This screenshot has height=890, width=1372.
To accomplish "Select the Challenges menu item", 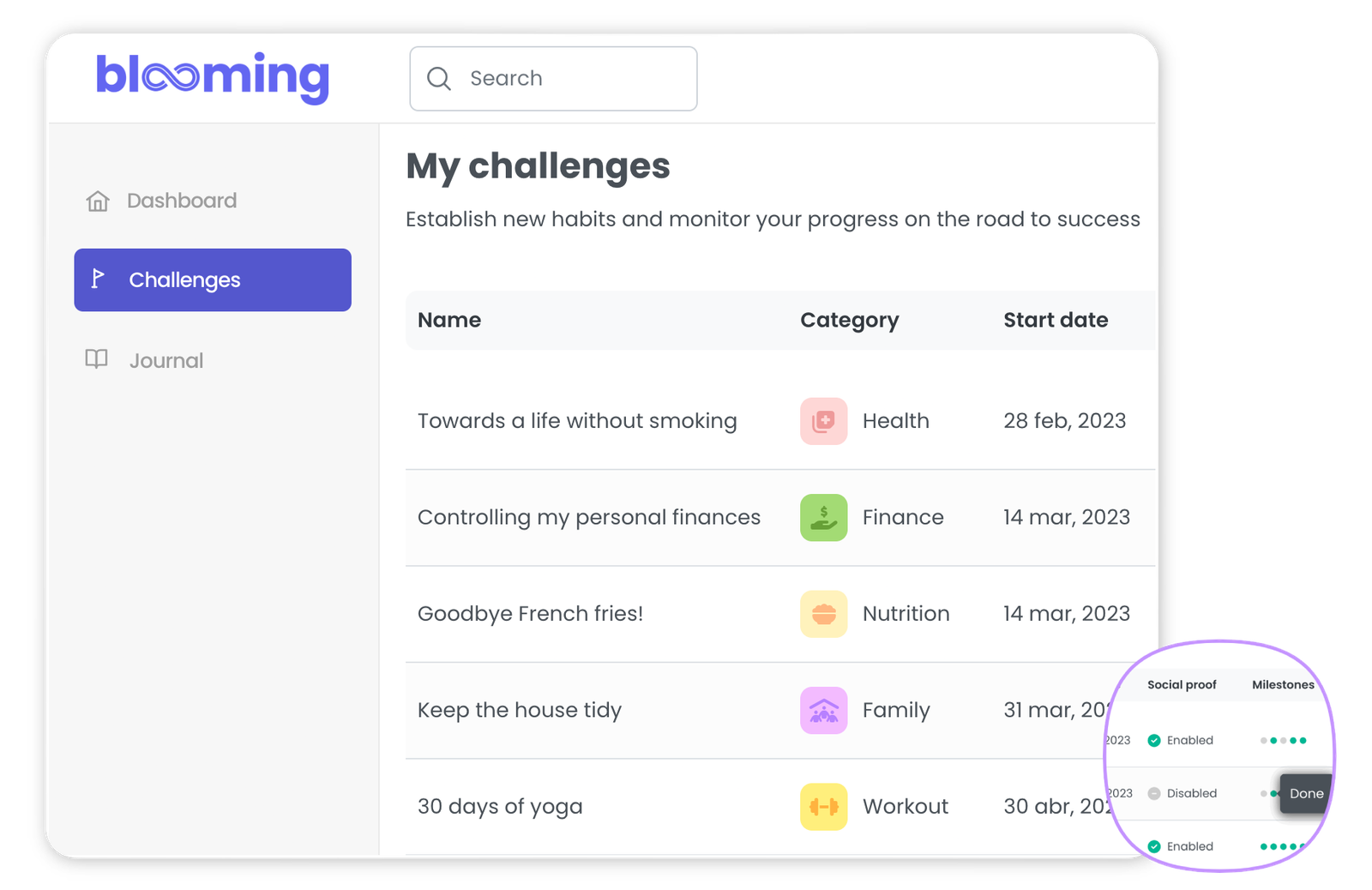I will pyautogui.click(x=213, y=280).
